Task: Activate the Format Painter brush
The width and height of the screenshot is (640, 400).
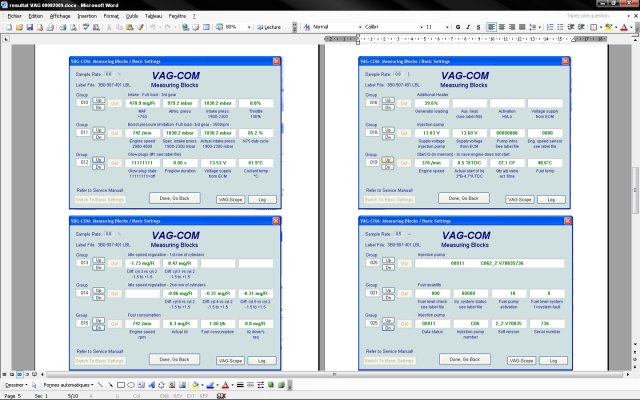Action: point(140,27)
